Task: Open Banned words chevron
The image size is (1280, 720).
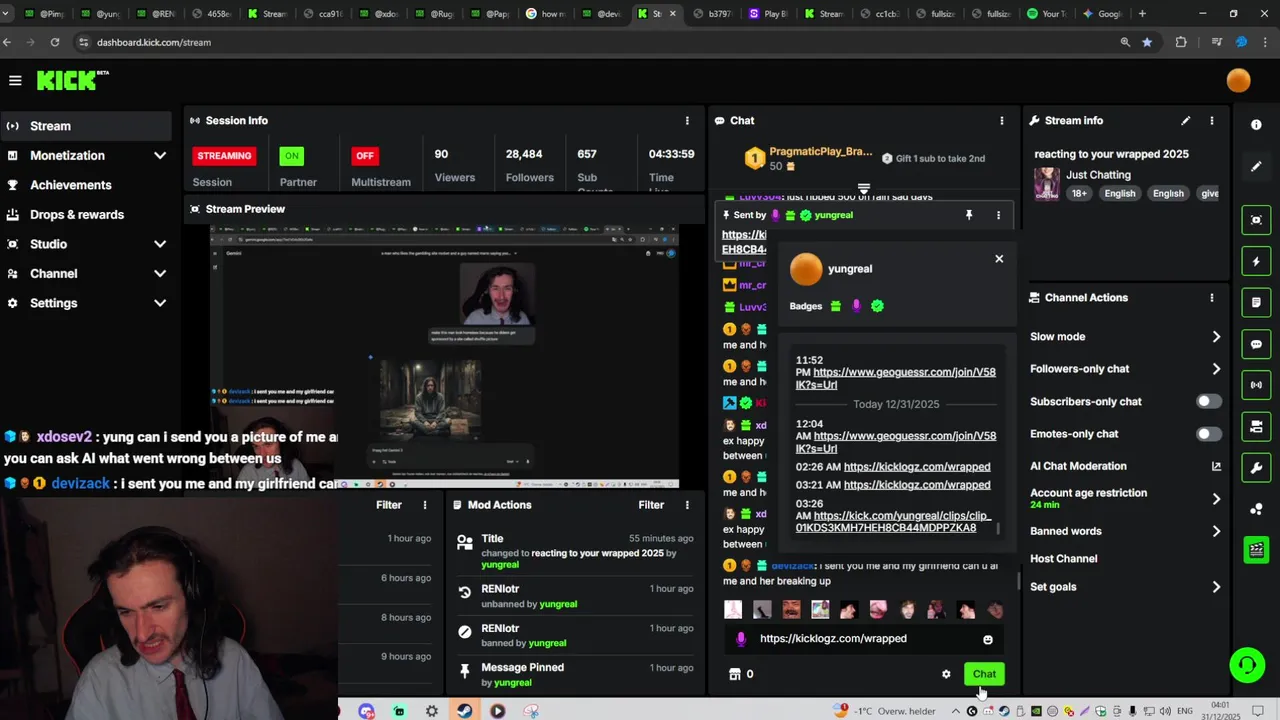Action: click(1216, 532)
